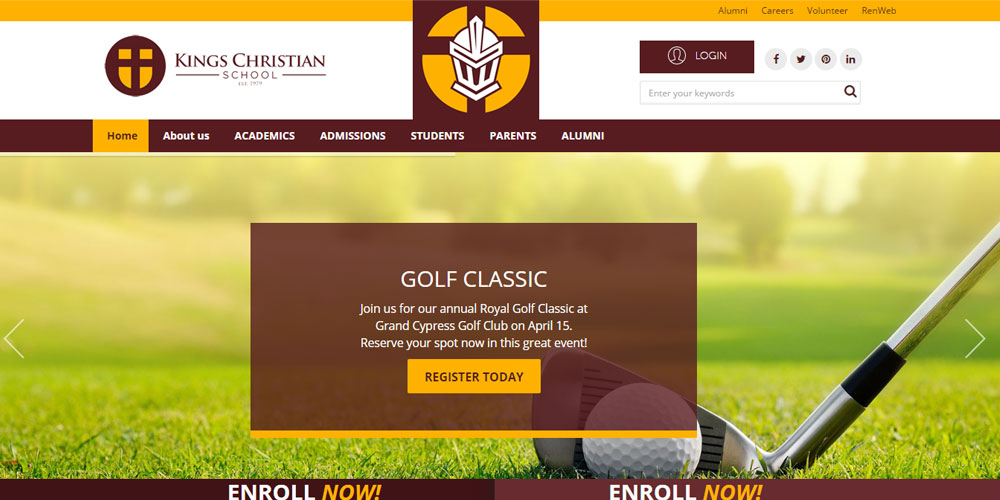1000x500 pixels.
Task: Select the Home navigation tab
Action: click(x=121, y=136)
